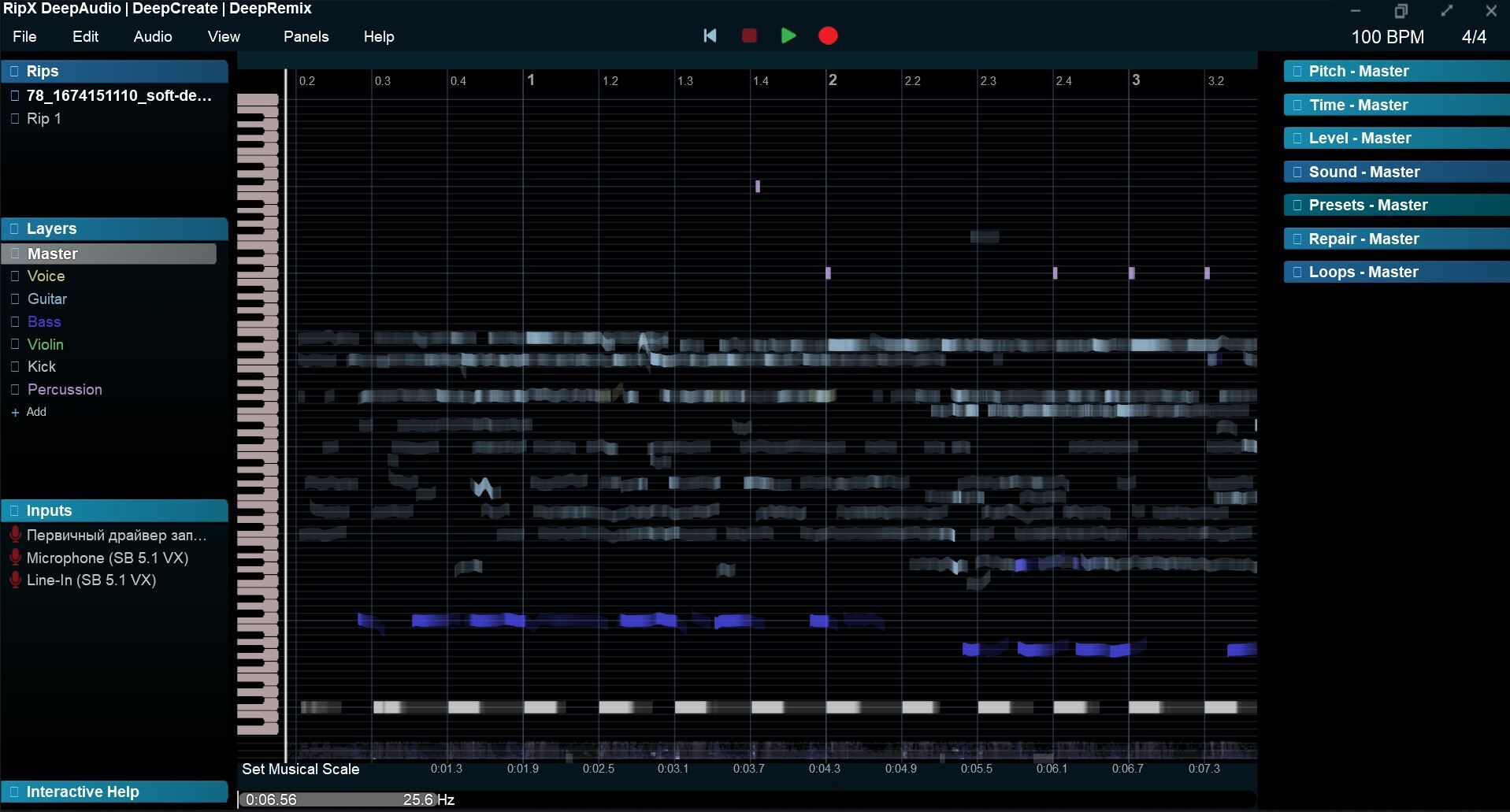
Task: Open the Edit menu
Action: pyautogui.click(x=86, y=36)
